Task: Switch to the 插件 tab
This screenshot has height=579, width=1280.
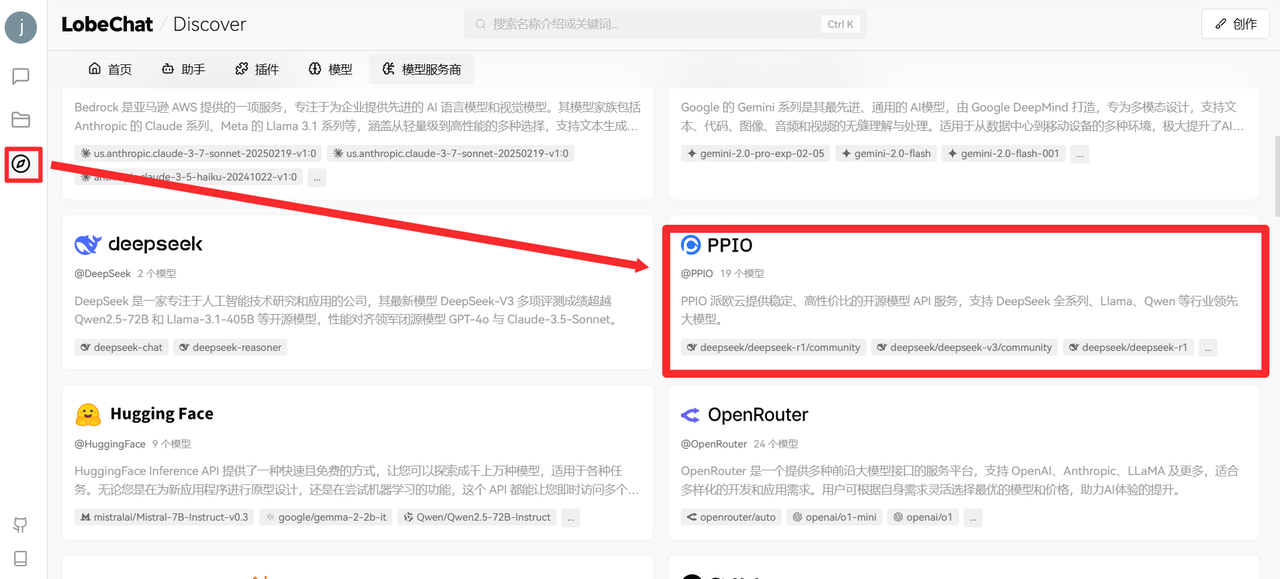Action: coord(256,69)
